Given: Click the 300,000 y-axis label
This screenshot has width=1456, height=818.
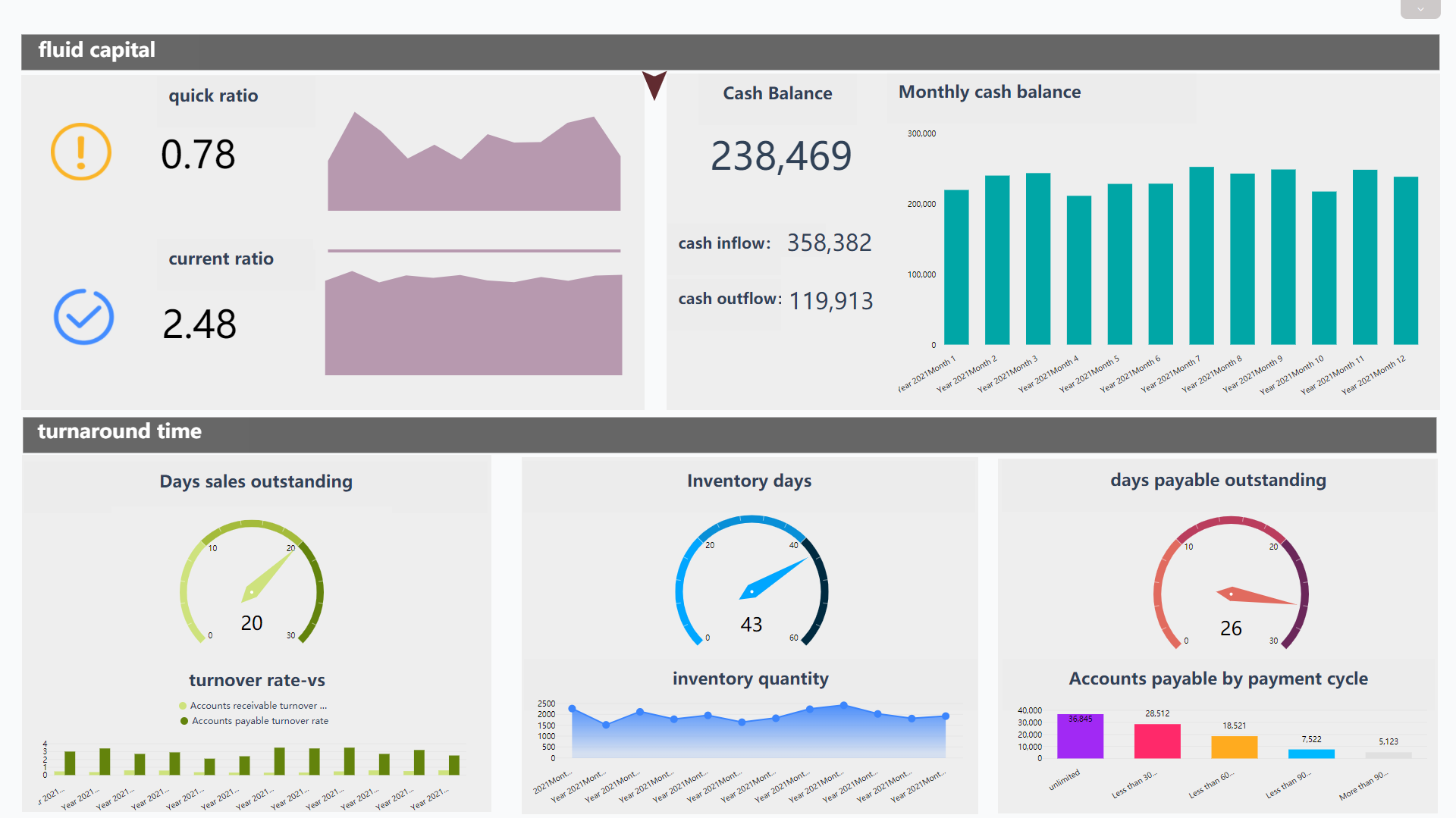Looking at the screenshot, I should click(921, 133).
